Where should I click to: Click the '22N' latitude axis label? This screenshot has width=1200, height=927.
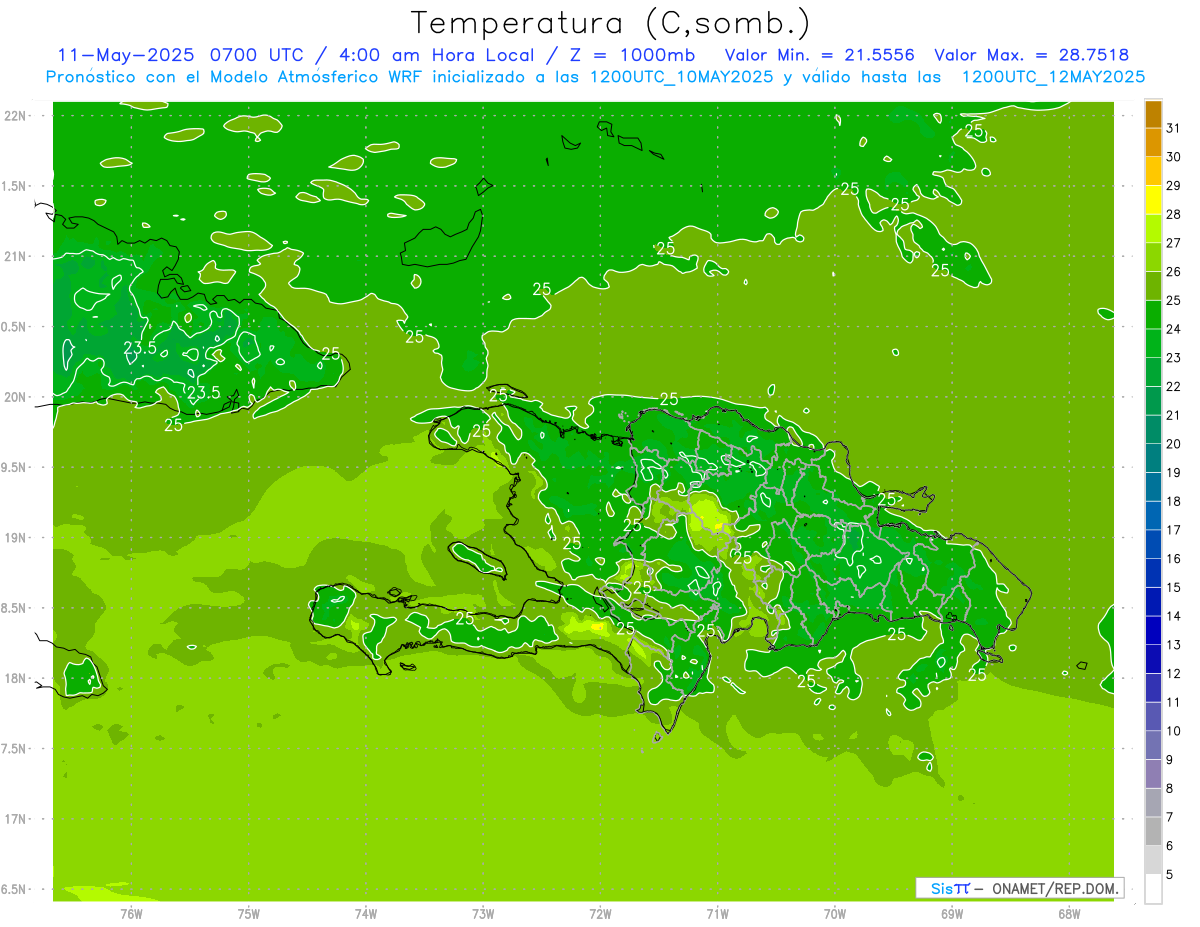coord(16,116)
